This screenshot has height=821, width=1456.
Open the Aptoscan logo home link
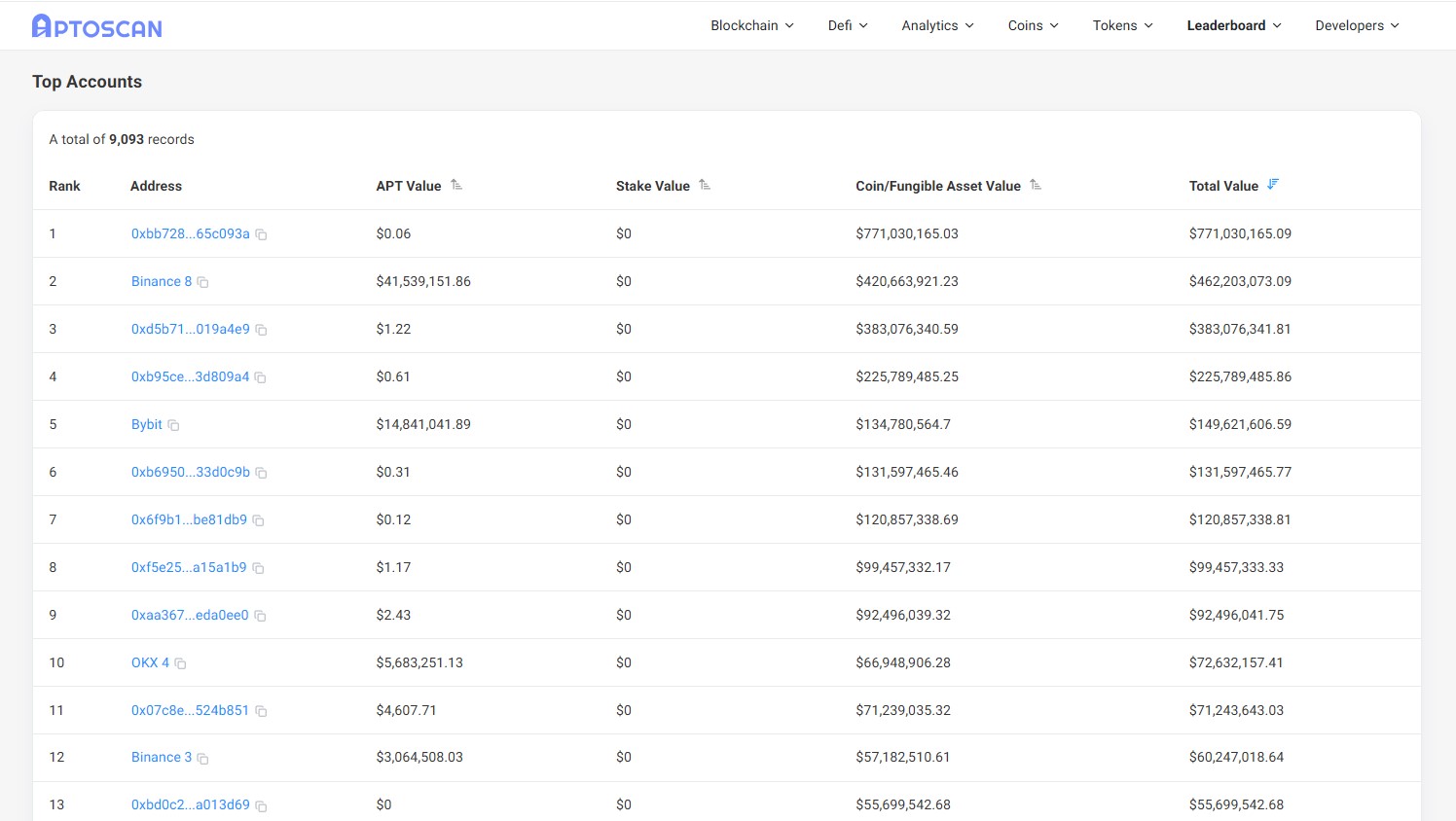(x=97, y=26)
